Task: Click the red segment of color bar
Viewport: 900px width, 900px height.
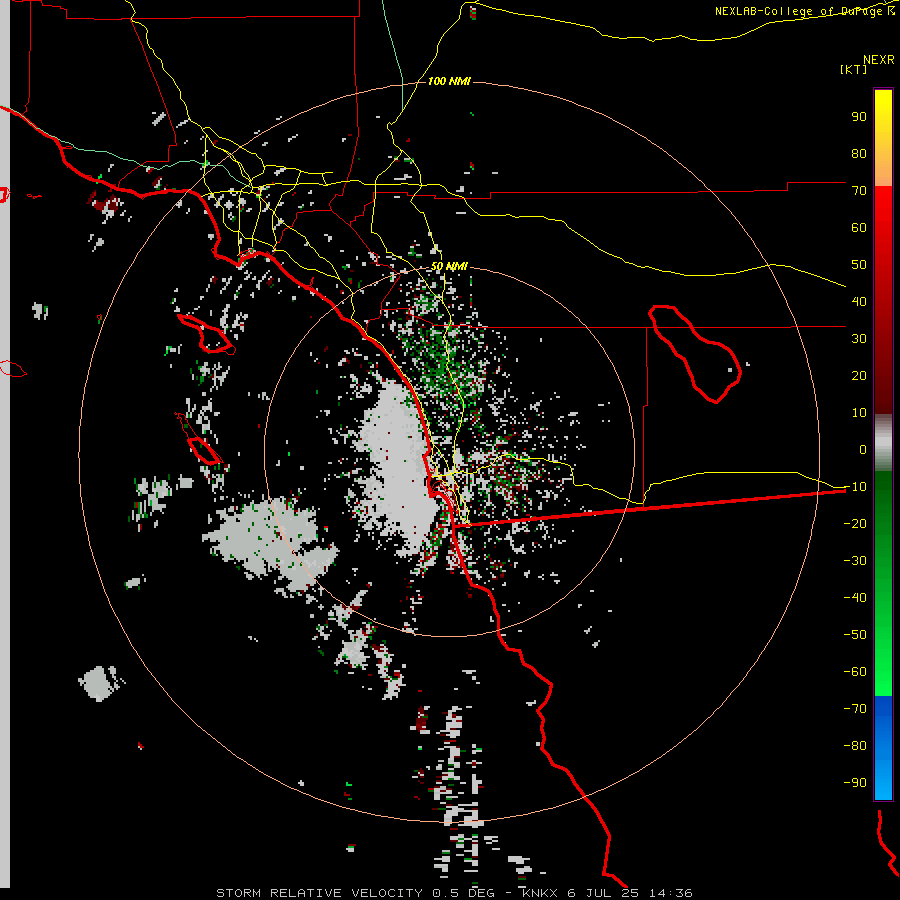Action: (883, 298)
